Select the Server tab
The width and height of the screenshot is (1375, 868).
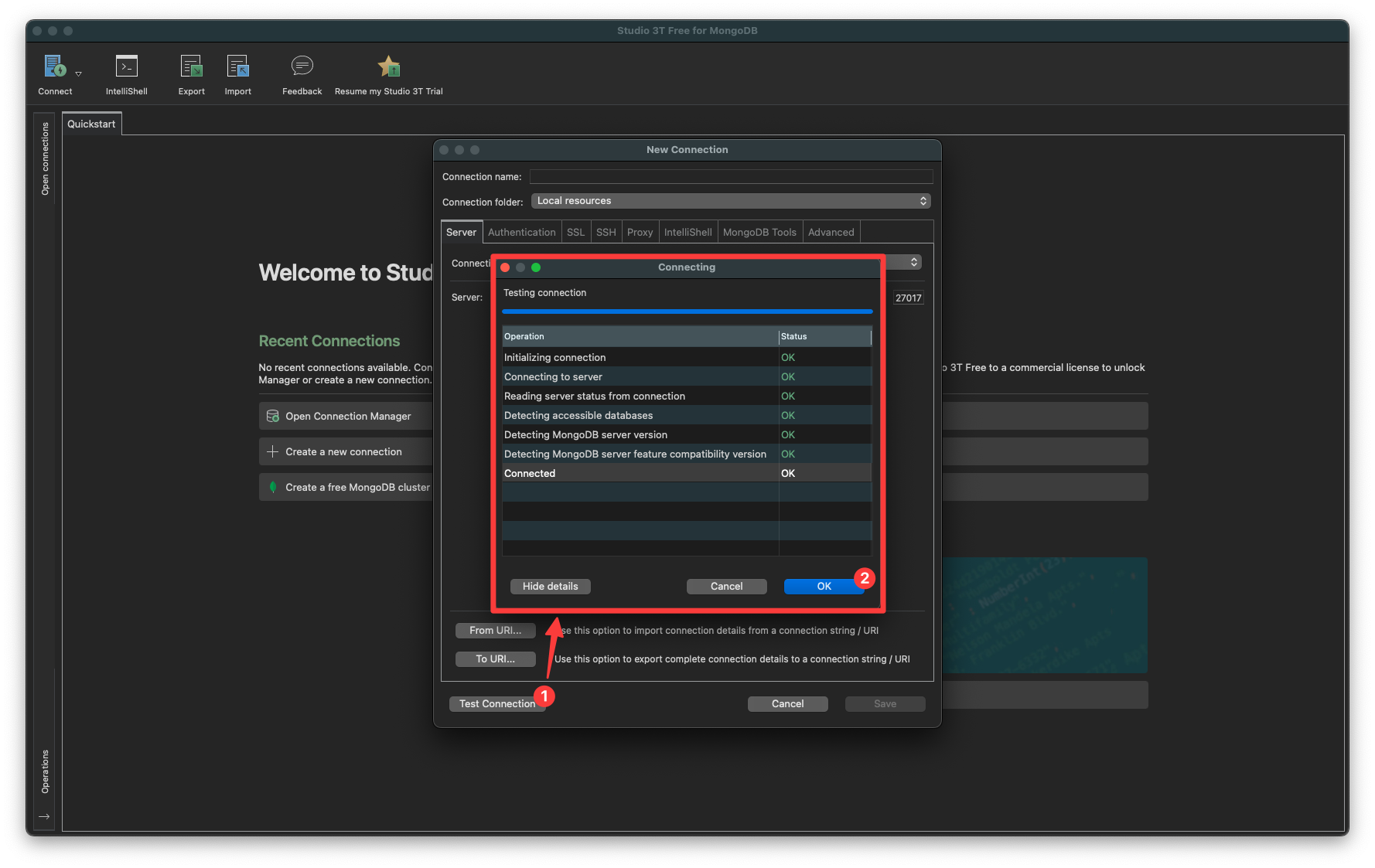point(462,232)
